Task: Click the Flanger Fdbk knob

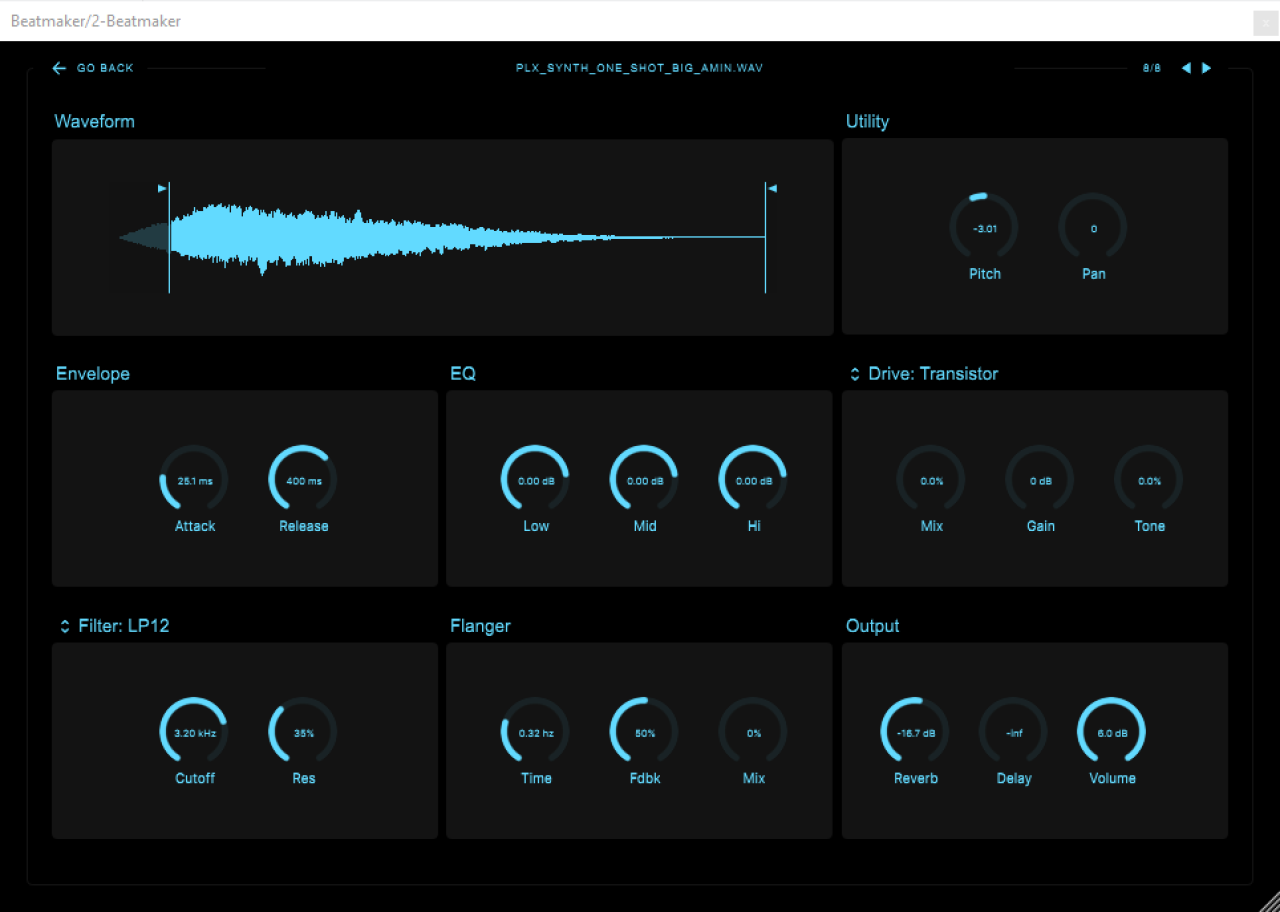Action: [x=644, y=732]
